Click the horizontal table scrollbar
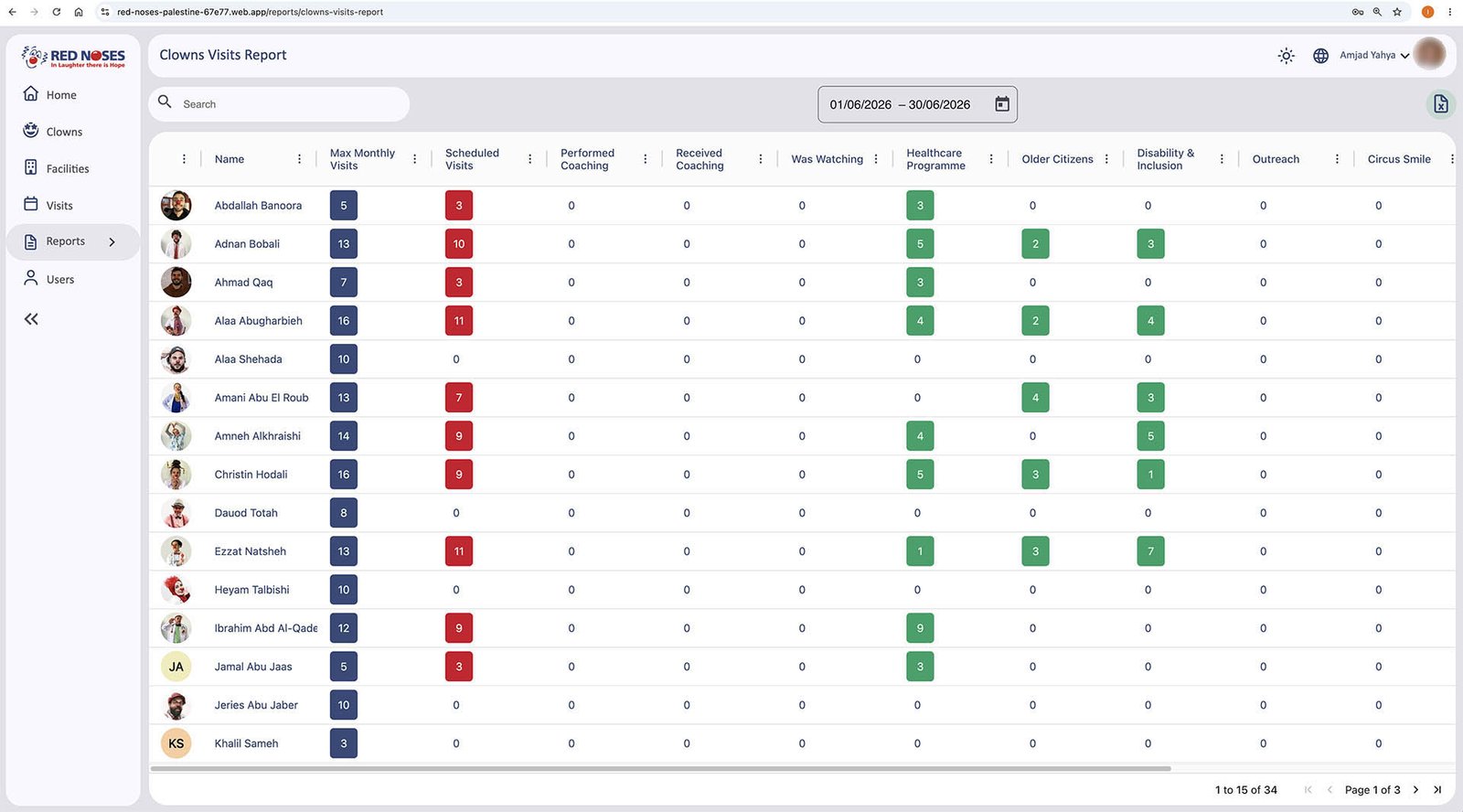Screen dimensions: 1463x812 point(660,769)
